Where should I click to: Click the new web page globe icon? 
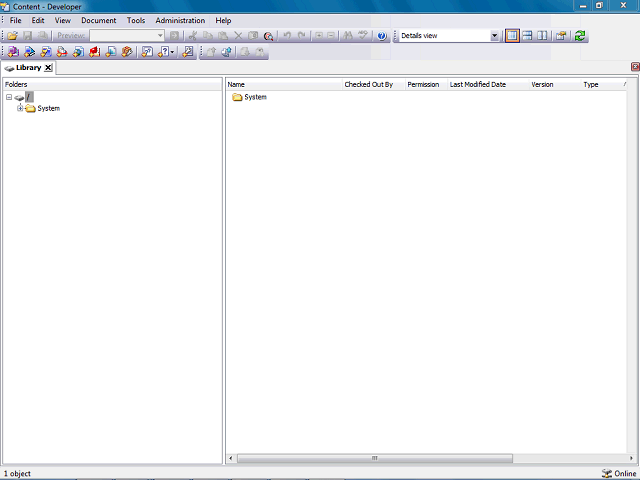(78, 52)
